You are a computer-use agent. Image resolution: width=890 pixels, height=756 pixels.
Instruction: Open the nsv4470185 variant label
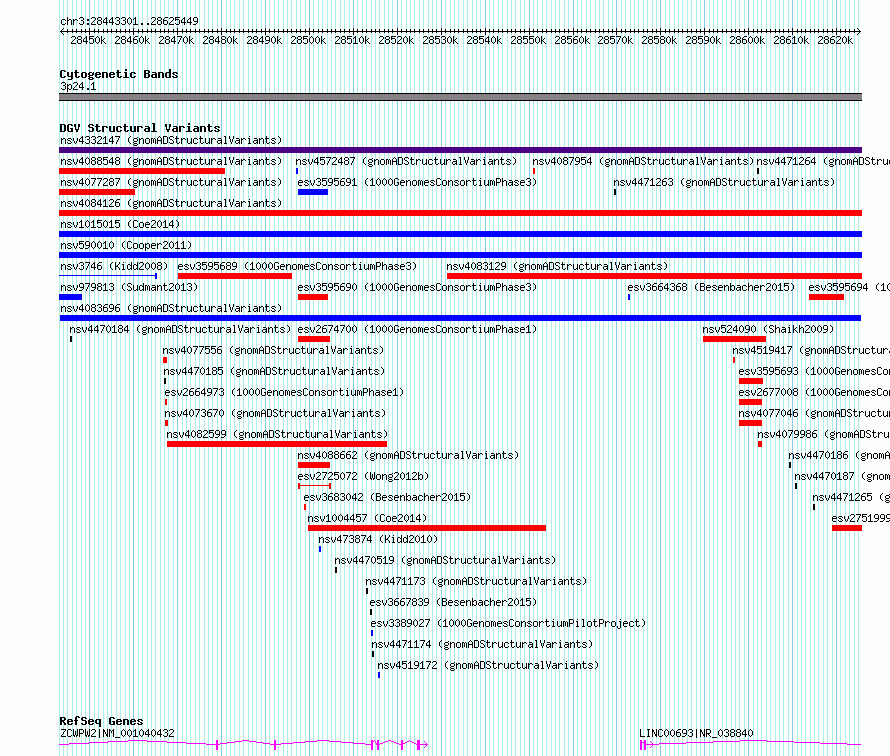pos(274,371)
